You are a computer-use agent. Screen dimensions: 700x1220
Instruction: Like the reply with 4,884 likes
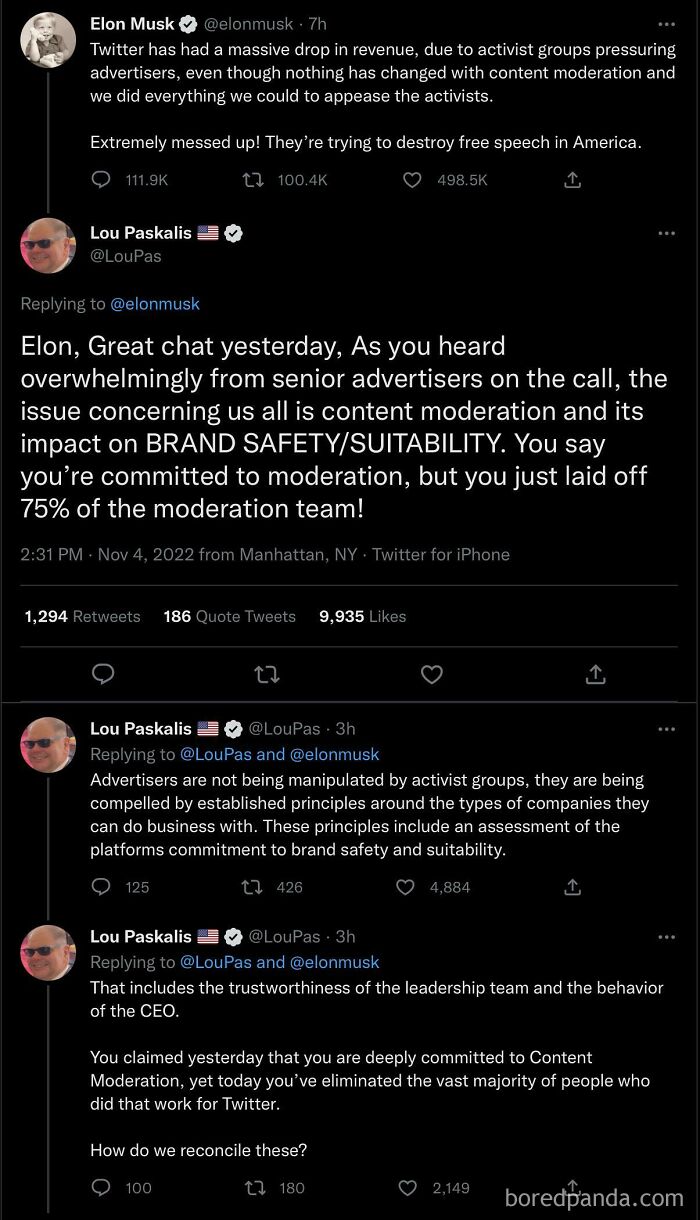[x=407, y=887]
